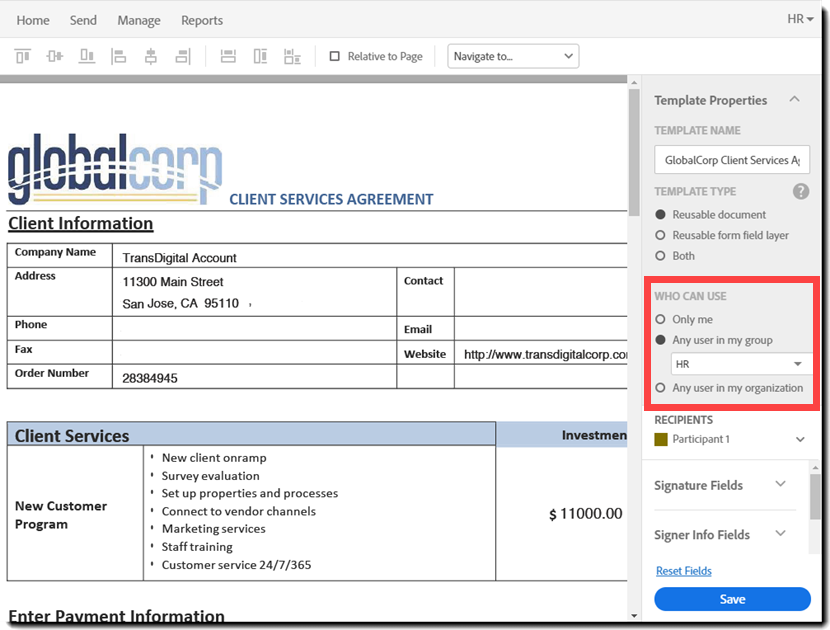Viewport: 830px width, 630px height.
Task: Click the blue Save button
Action: (x=732, y=599)
